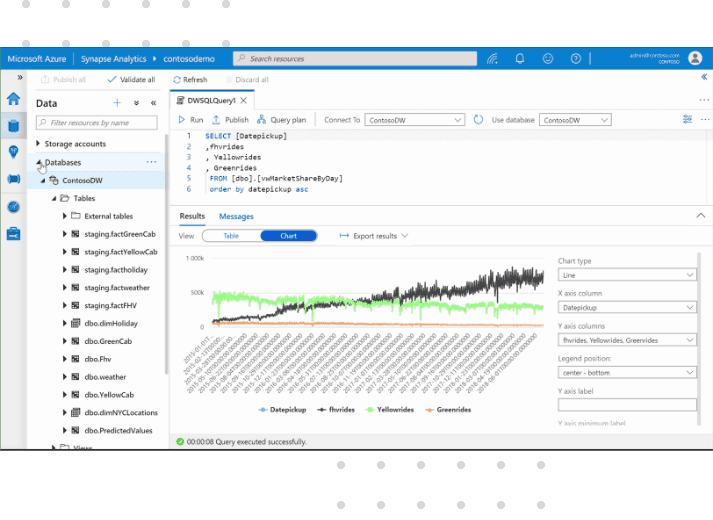The height and width of the screenshot is (520, 713).
Task: Open tab strip more options ellipsis
Action: 704,100
